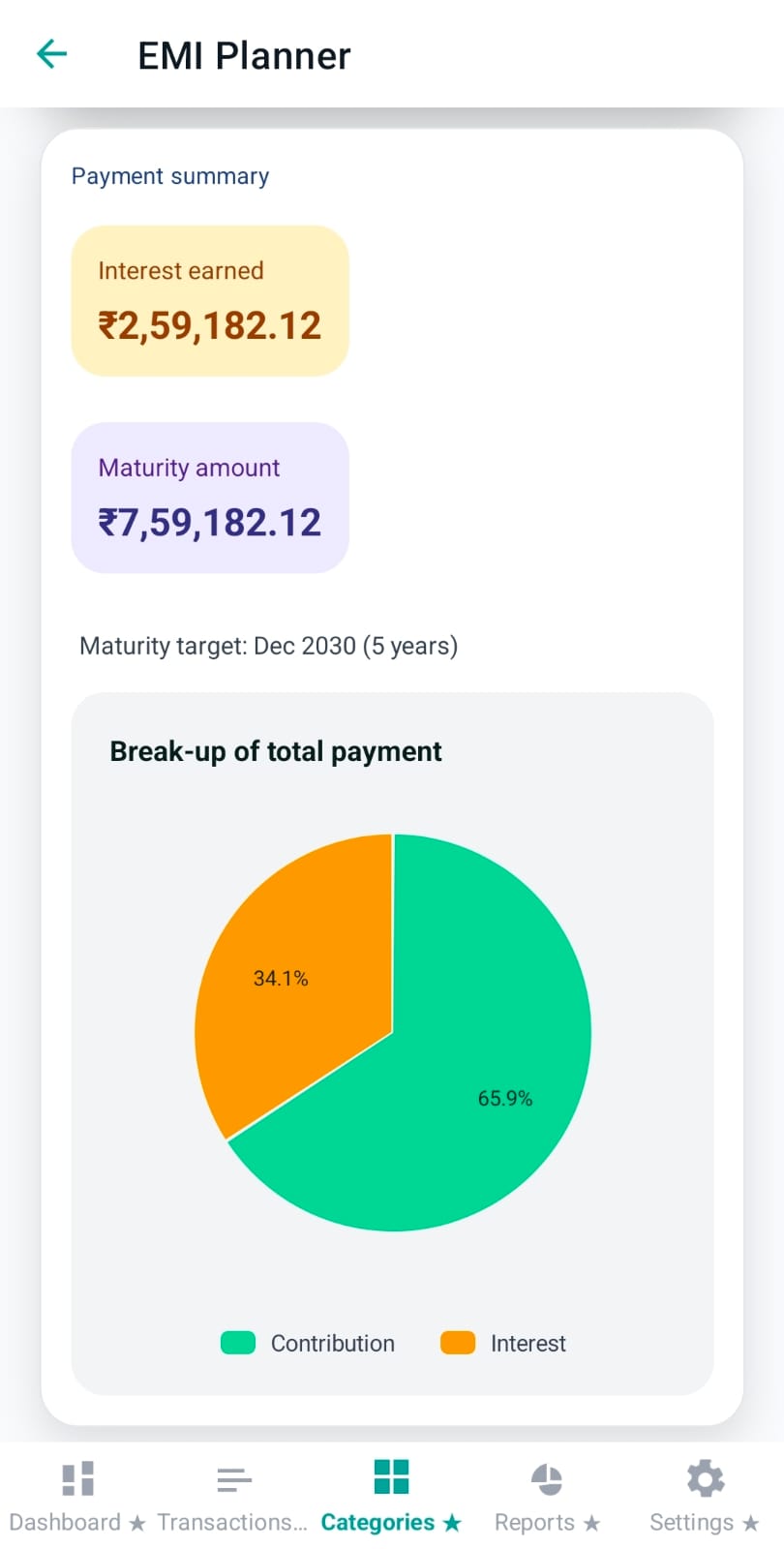The width and height of the screenshot is (784, 1549).
Task: Select the Transactions list icon
Action: click(234, 1478)
